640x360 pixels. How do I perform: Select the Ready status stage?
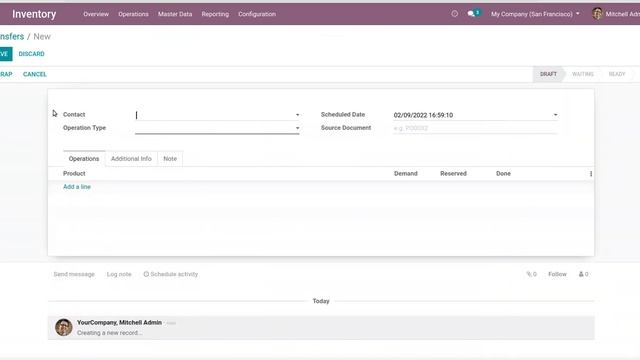[617, 74]
